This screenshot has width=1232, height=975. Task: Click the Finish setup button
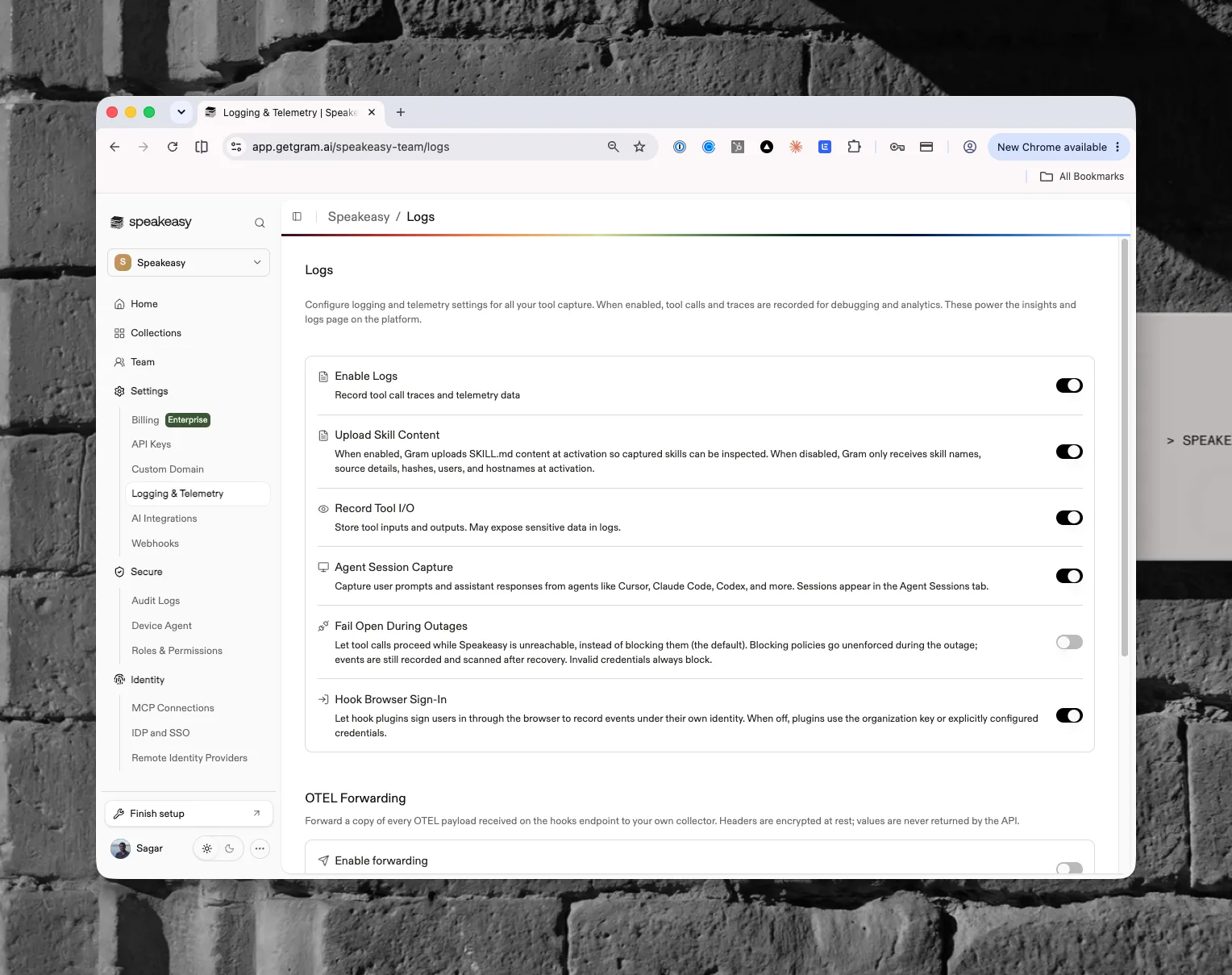189,814
